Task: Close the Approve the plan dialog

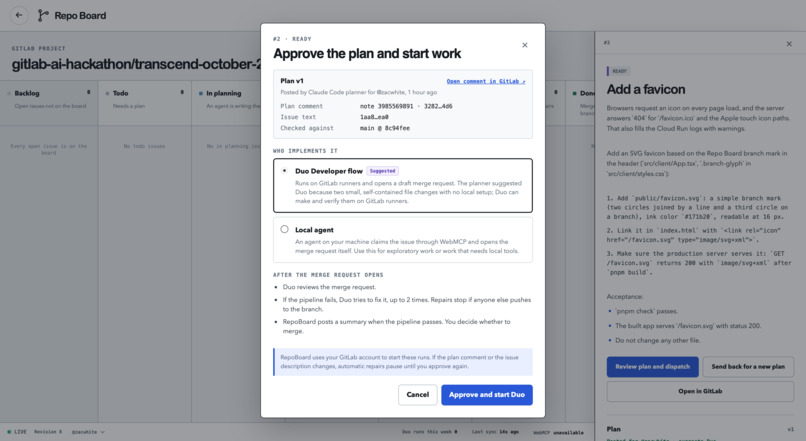Action: click(525, 45)
